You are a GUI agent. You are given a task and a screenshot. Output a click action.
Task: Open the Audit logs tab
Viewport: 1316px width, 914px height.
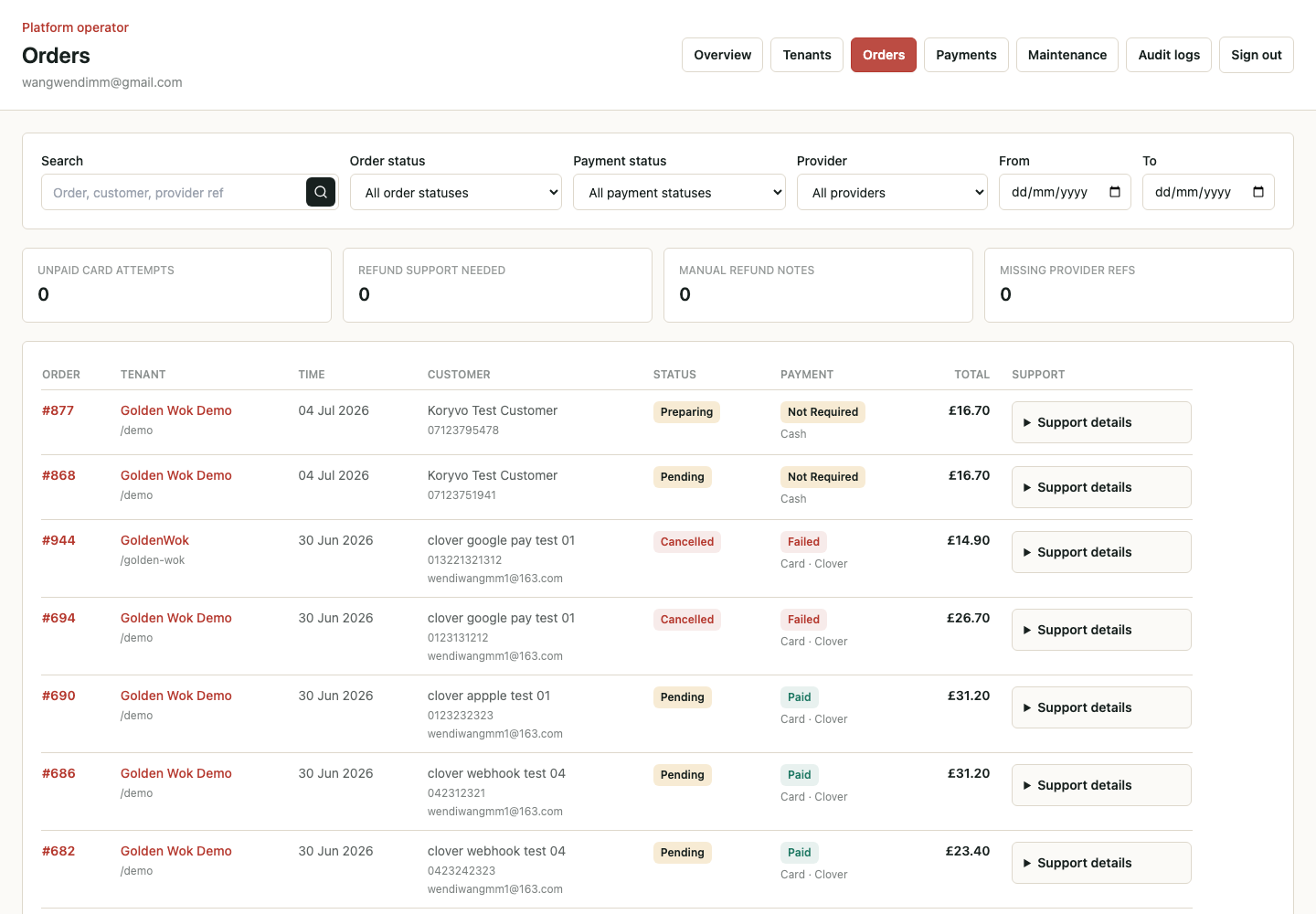point(1169,55)
